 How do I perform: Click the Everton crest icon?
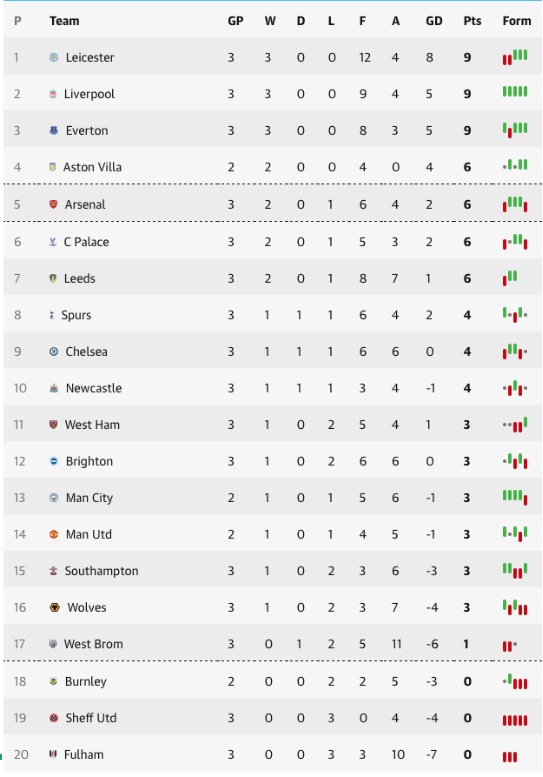click(x=54, y=130)
